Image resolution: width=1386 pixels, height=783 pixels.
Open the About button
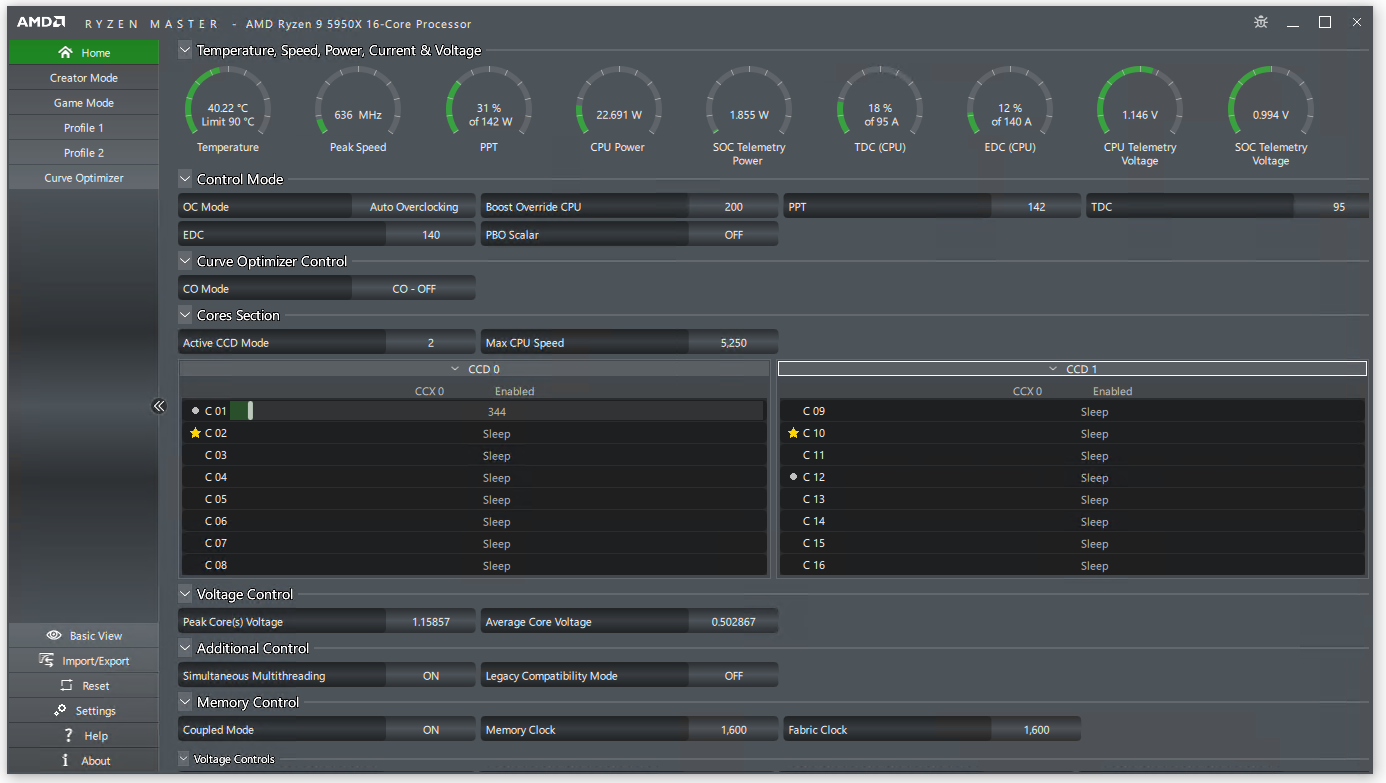click(84, 761)
